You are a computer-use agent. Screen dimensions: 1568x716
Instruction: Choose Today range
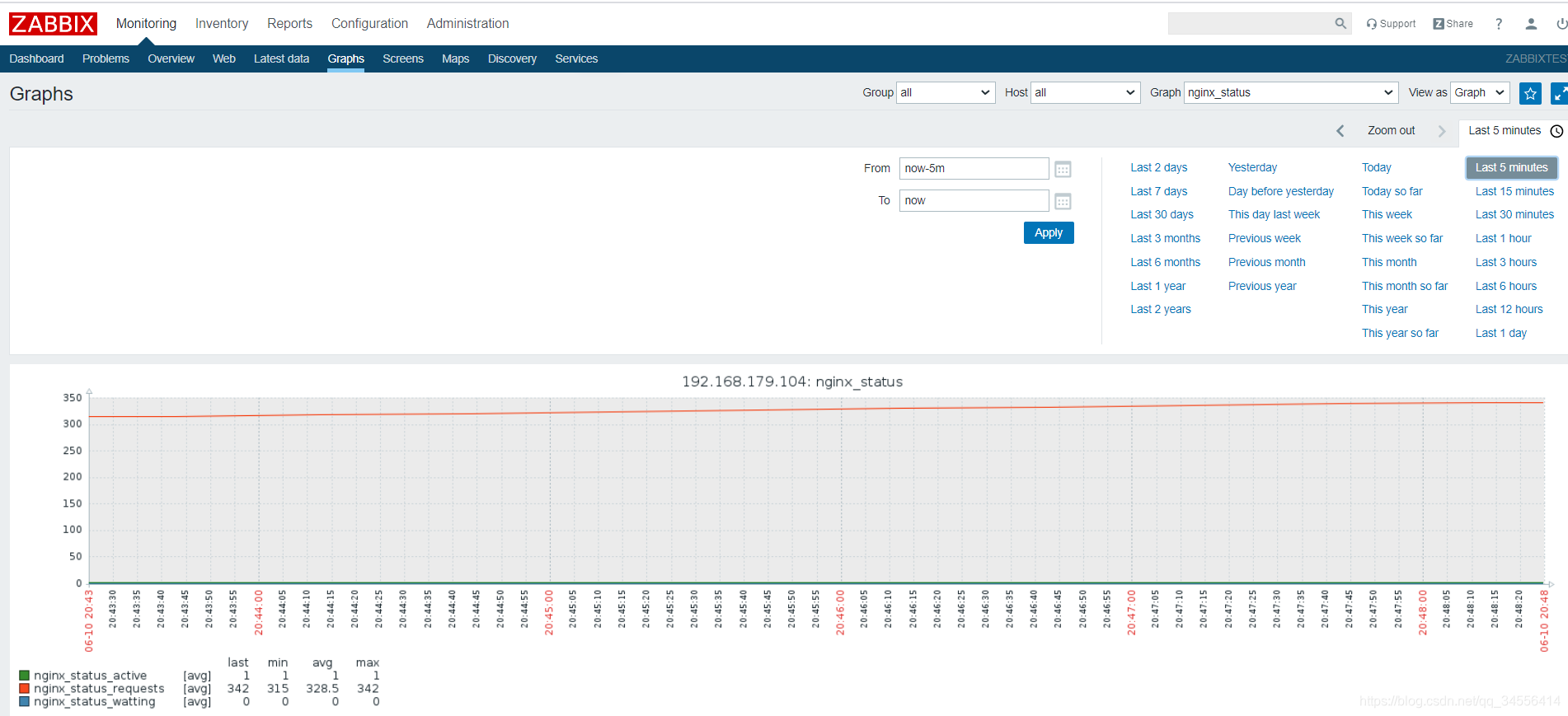(x=1376, y=168)
